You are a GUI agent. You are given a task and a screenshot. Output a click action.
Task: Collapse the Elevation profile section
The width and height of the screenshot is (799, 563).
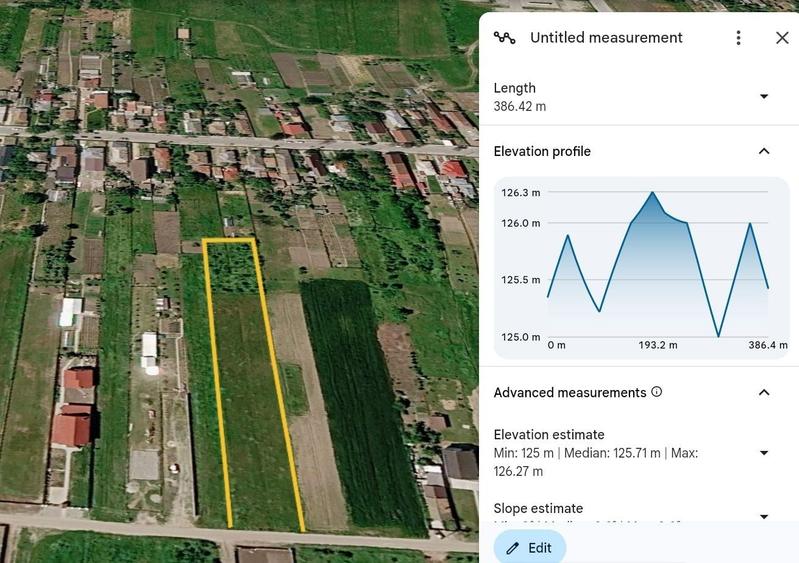click(x=764, y=151)
